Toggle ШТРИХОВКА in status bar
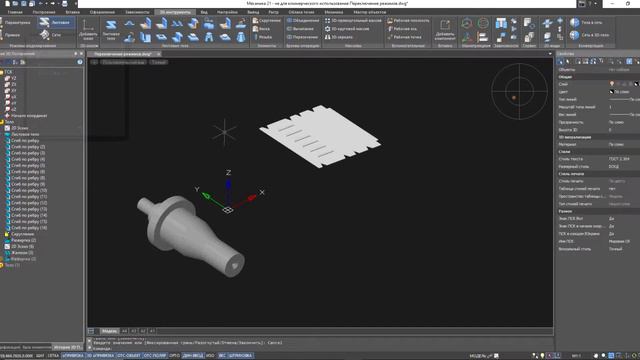This screenshot has height=360, width=640. click(240, 356)
